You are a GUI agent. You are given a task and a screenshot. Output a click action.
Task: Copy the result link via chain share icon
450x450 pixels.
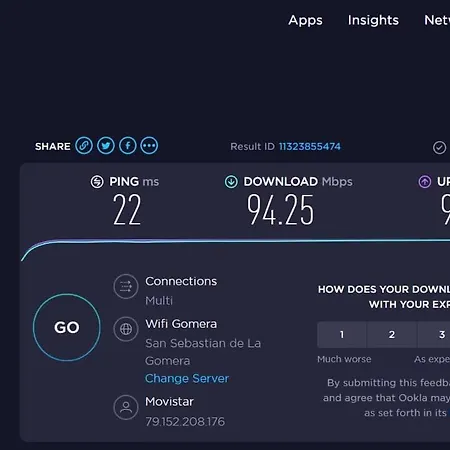(84, 146)
